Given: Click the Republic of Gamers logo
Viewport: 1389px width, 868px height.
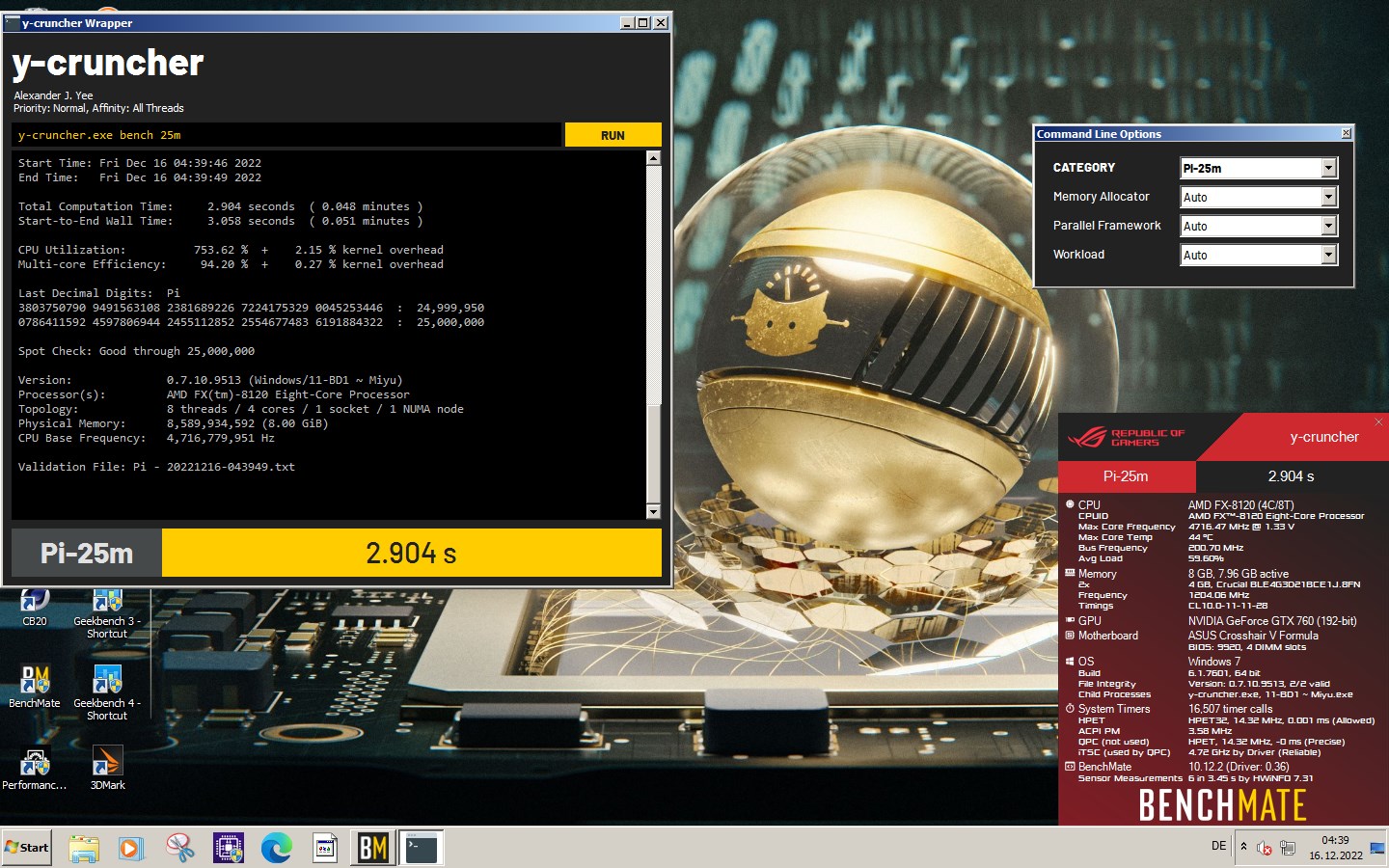Looking at the screenshot, I should click(1126, 438).
